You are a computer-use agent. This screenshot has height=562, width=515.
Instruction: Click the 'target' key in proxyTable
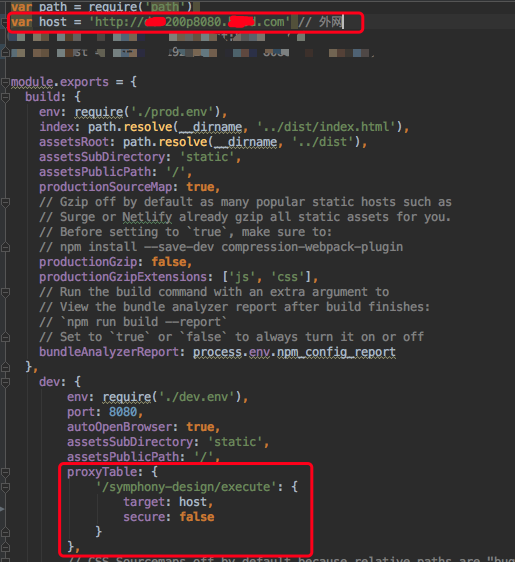pos(144,502)
